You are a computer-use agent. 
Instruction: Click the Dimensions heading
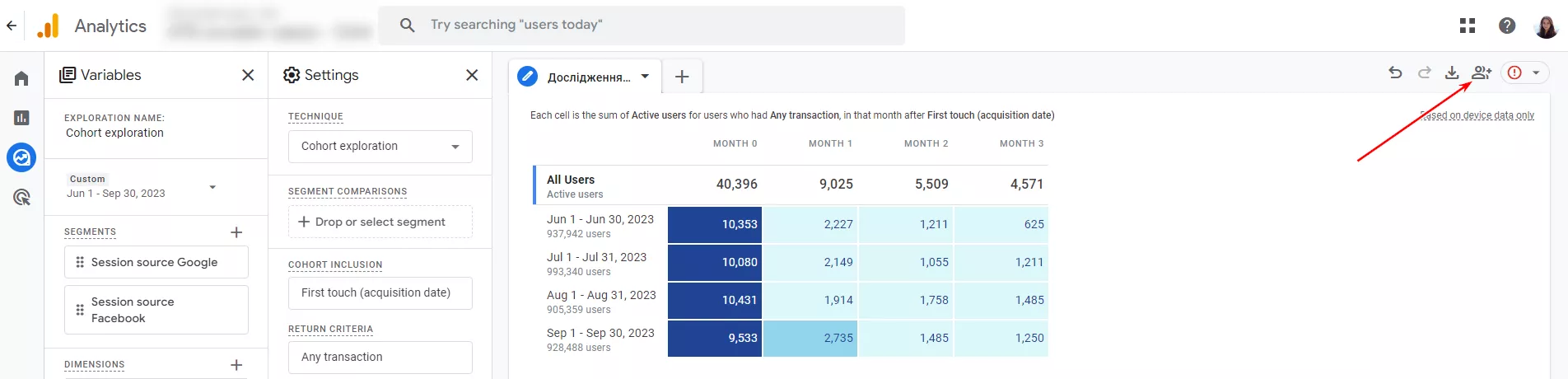pos(94,365)
